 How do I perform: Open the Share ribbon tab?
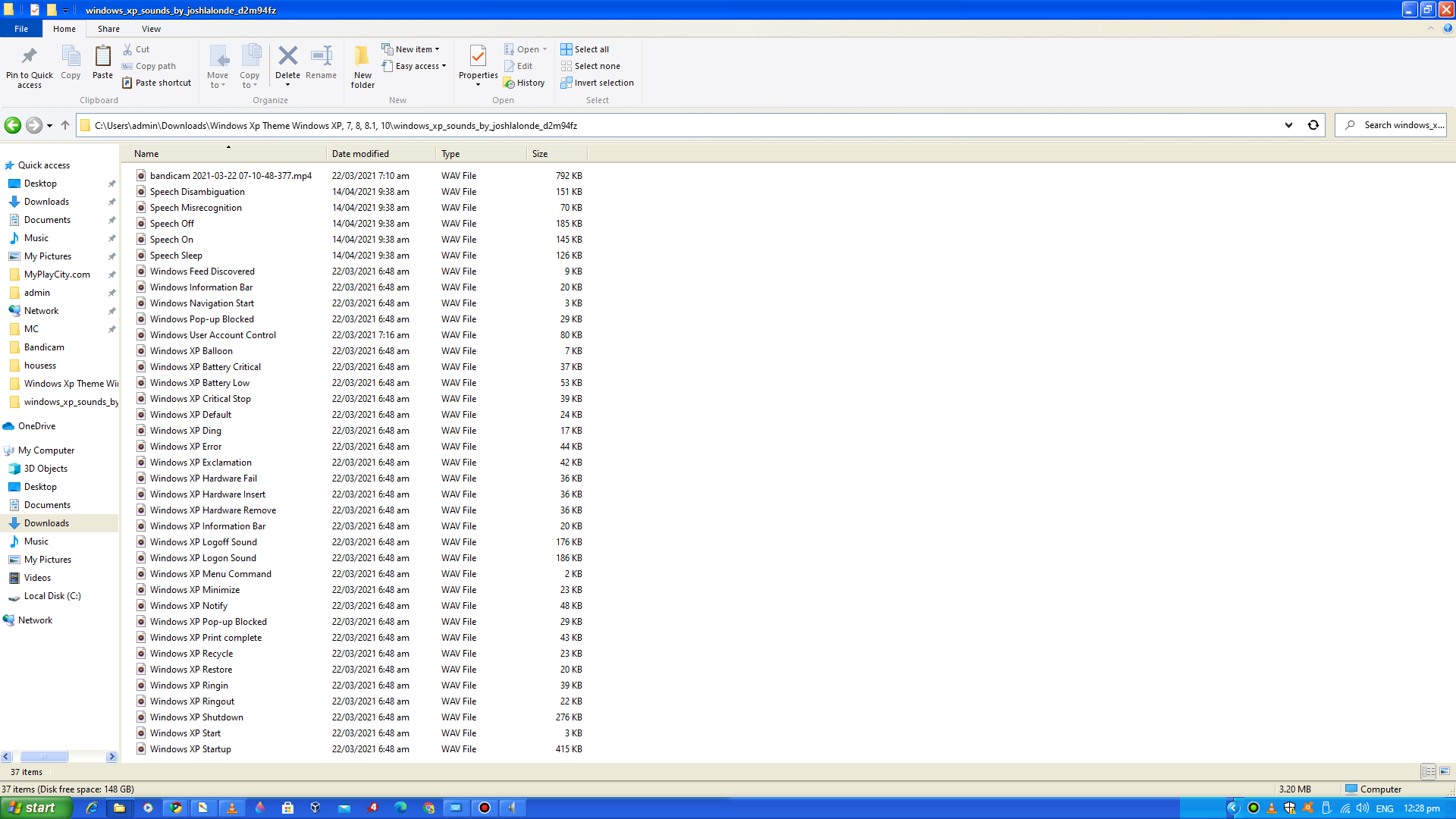point(108,29)
